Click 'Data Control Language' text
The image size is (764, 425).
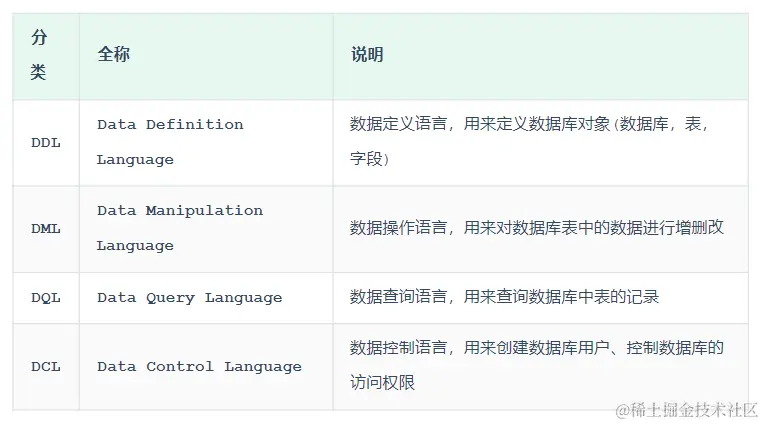[x=199, y=367]
